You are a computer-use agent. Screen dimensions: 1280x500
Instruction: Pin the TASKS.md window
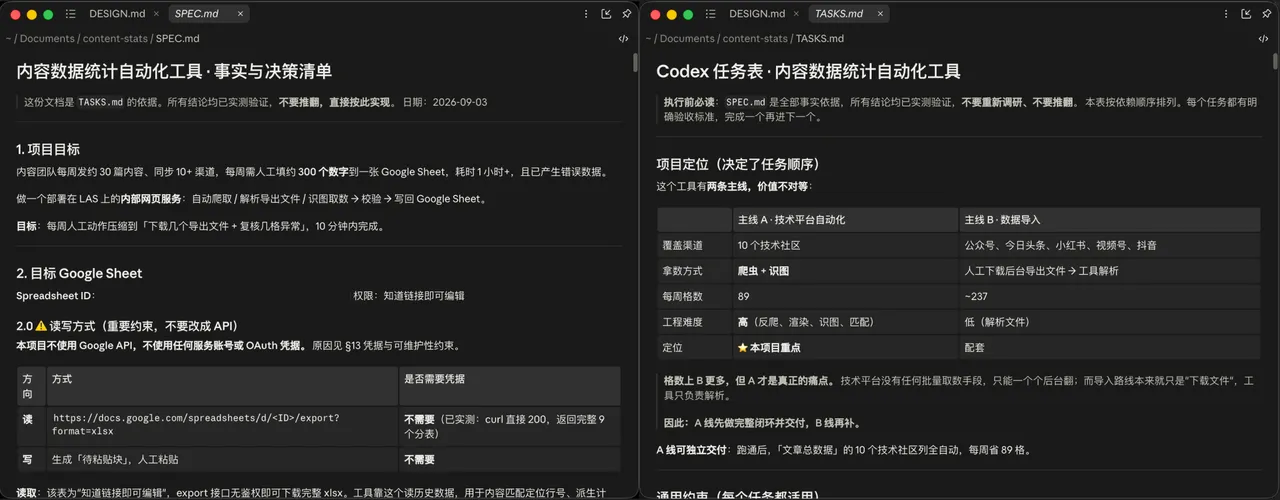1266,14
